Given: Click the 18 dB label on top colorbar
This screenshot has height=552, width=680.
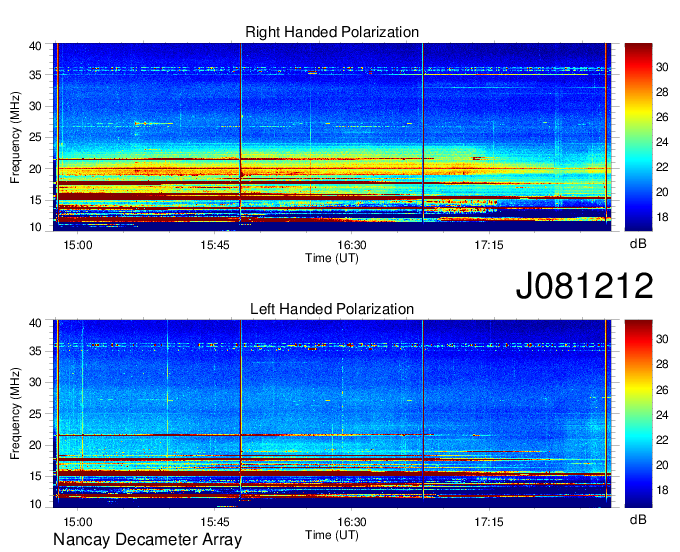Looking at the screenshot, I should [662, 217].
